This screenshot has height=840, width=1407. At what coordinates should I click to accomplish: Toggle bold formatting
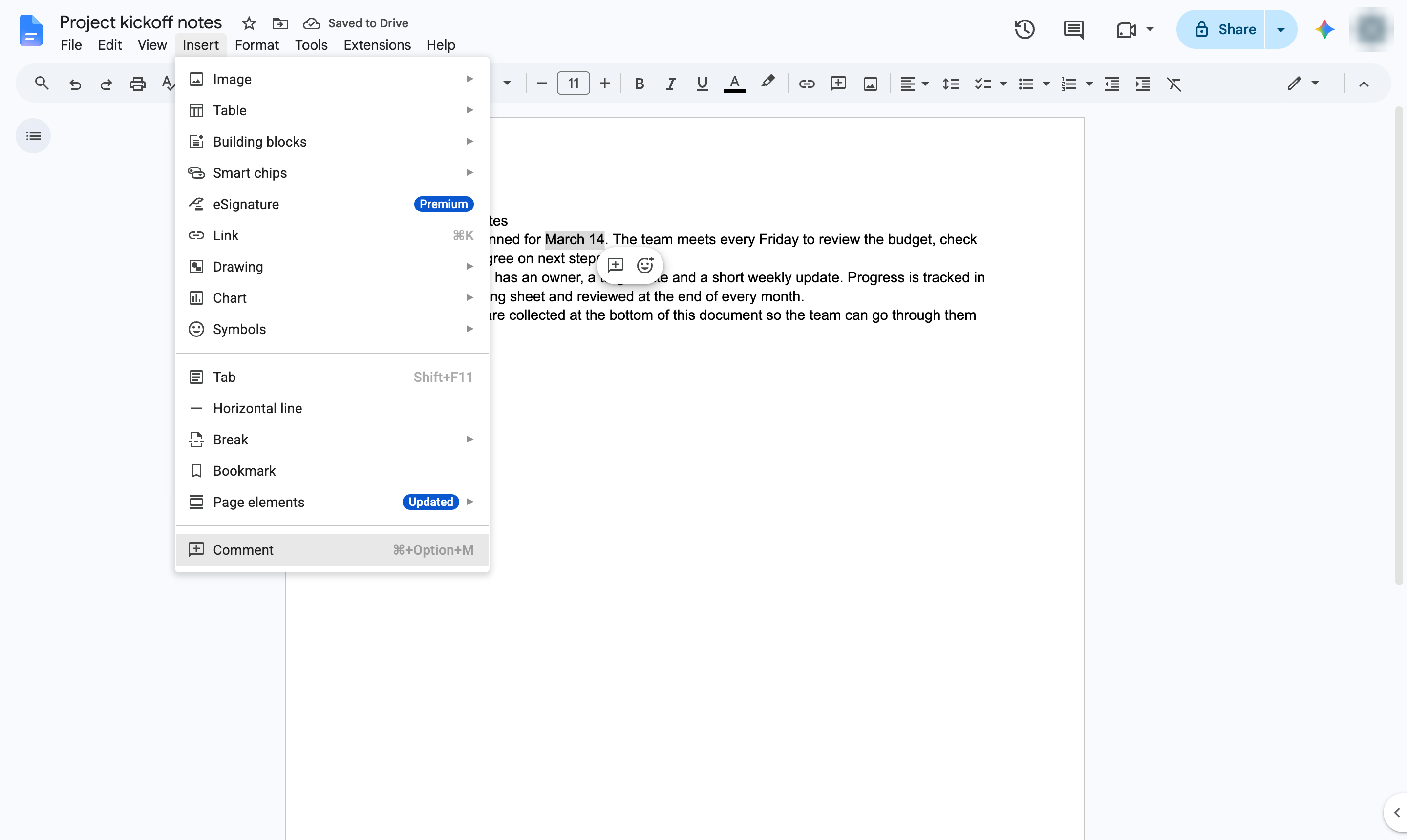click(x=639, y=84)
